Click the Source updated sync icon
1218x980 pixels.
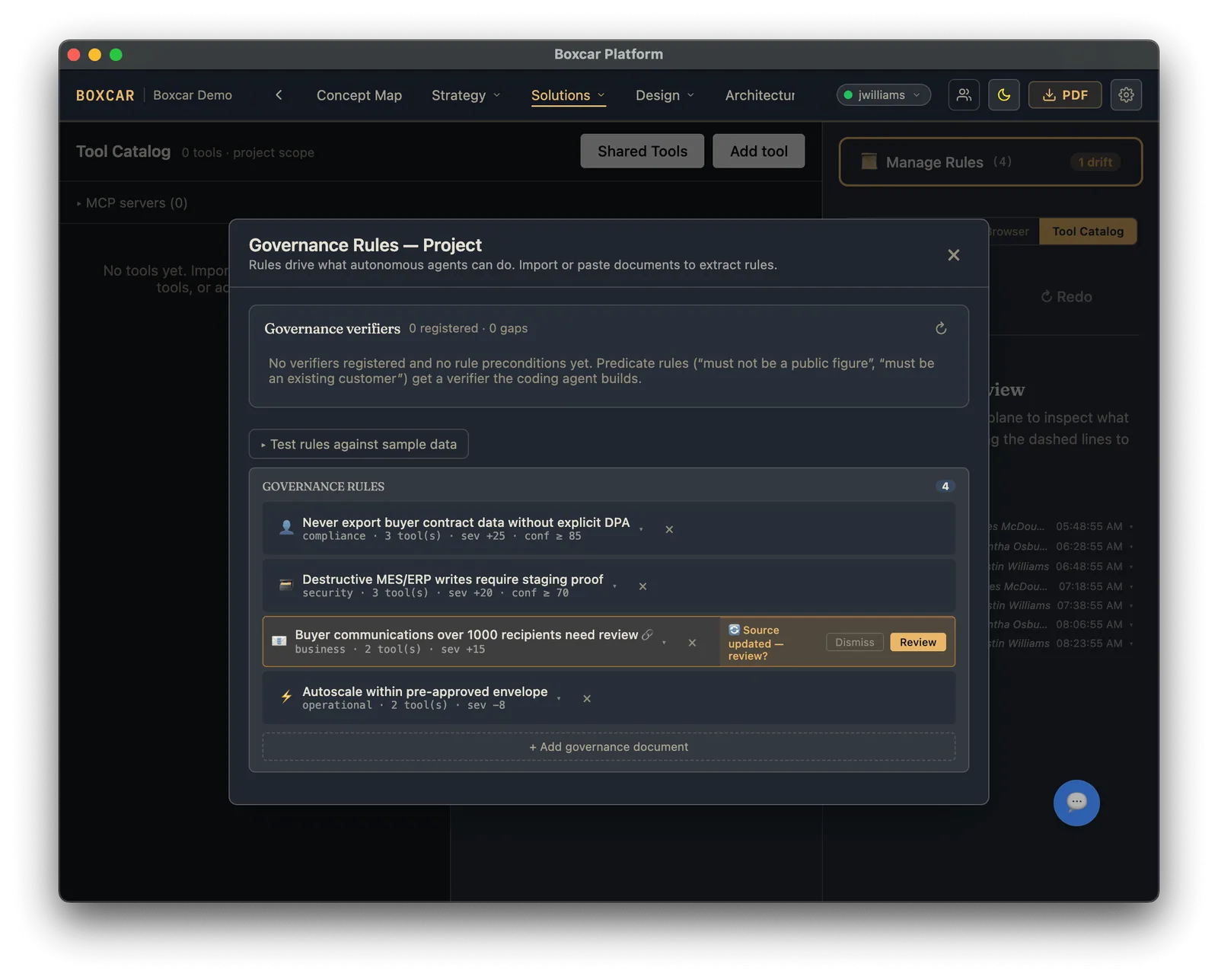(734, 630)
